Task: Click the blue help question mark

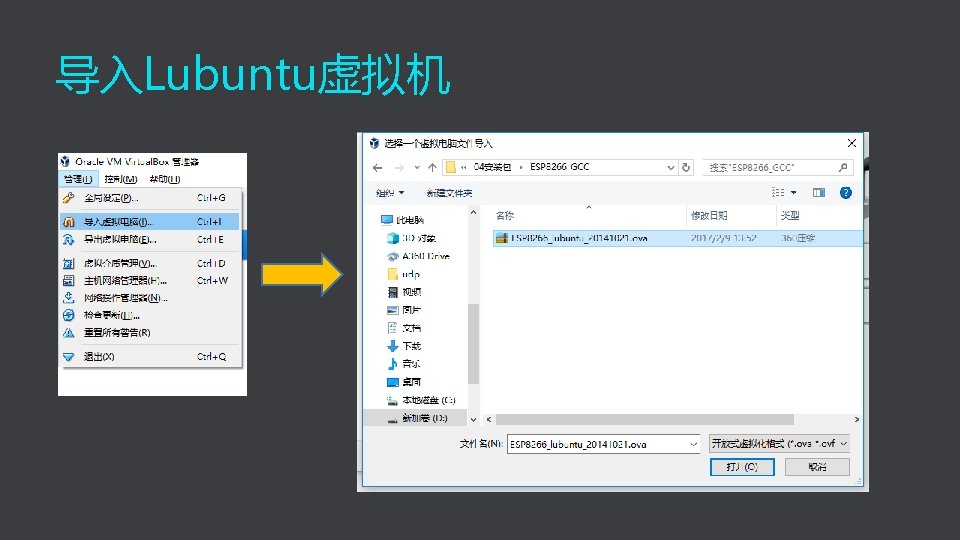Action: 846,193
